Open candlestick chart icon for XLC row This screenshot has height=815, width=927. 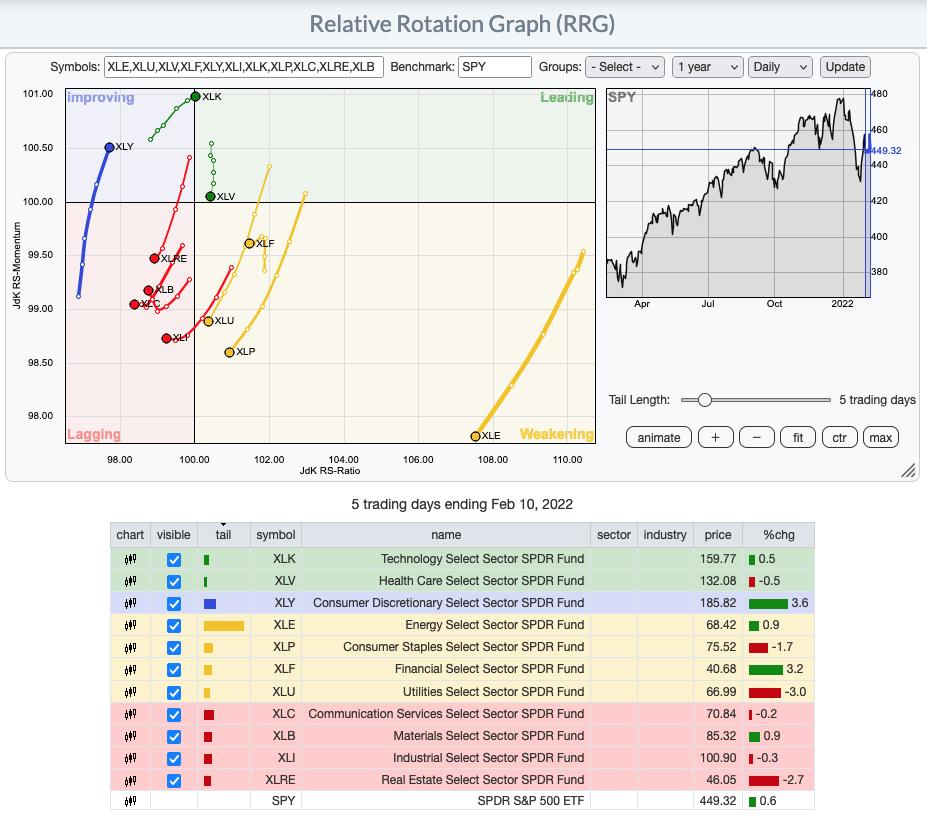[130, 714]
